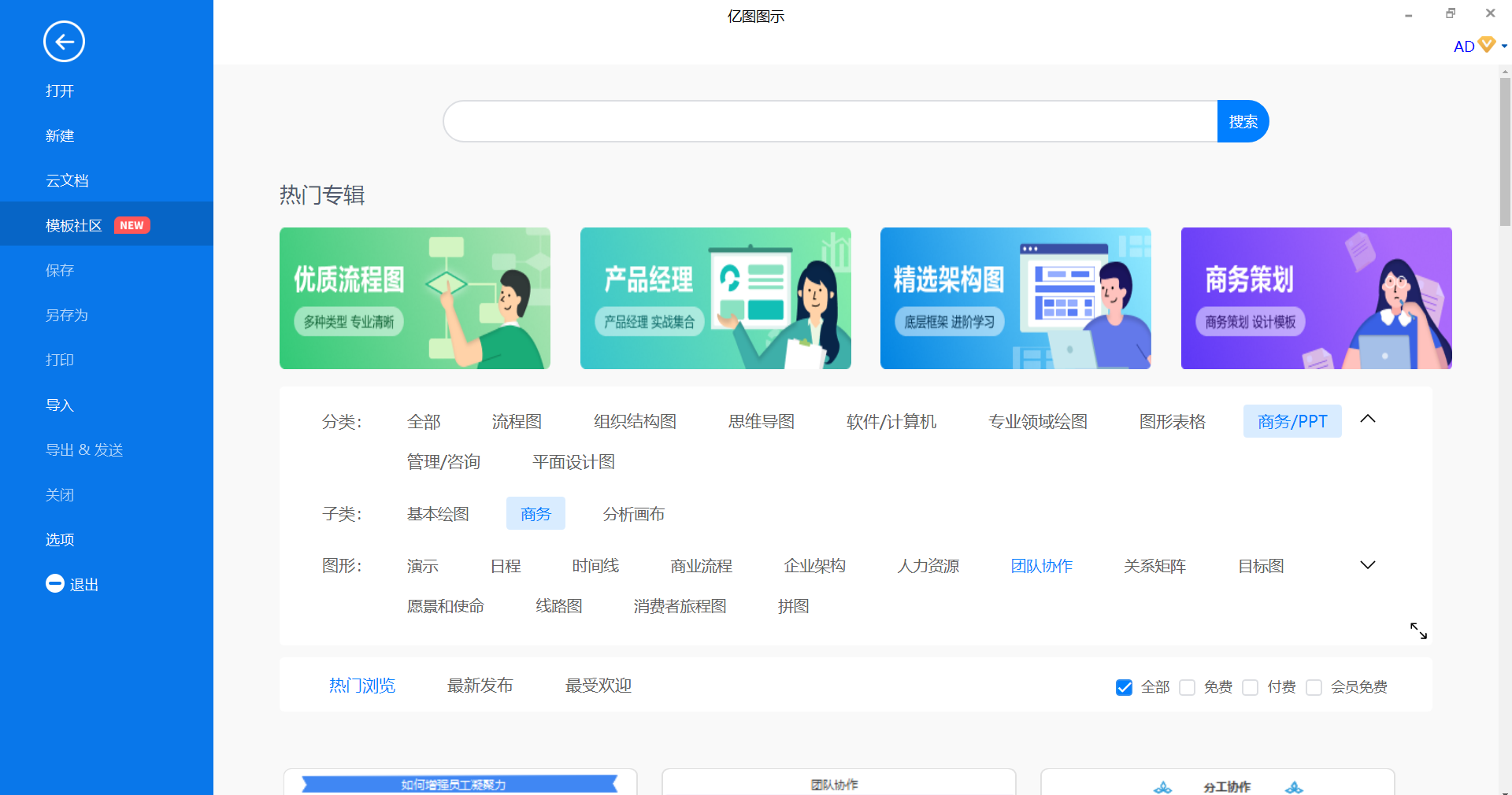Select the 管理/咨询 category

(x=443, y=462)
